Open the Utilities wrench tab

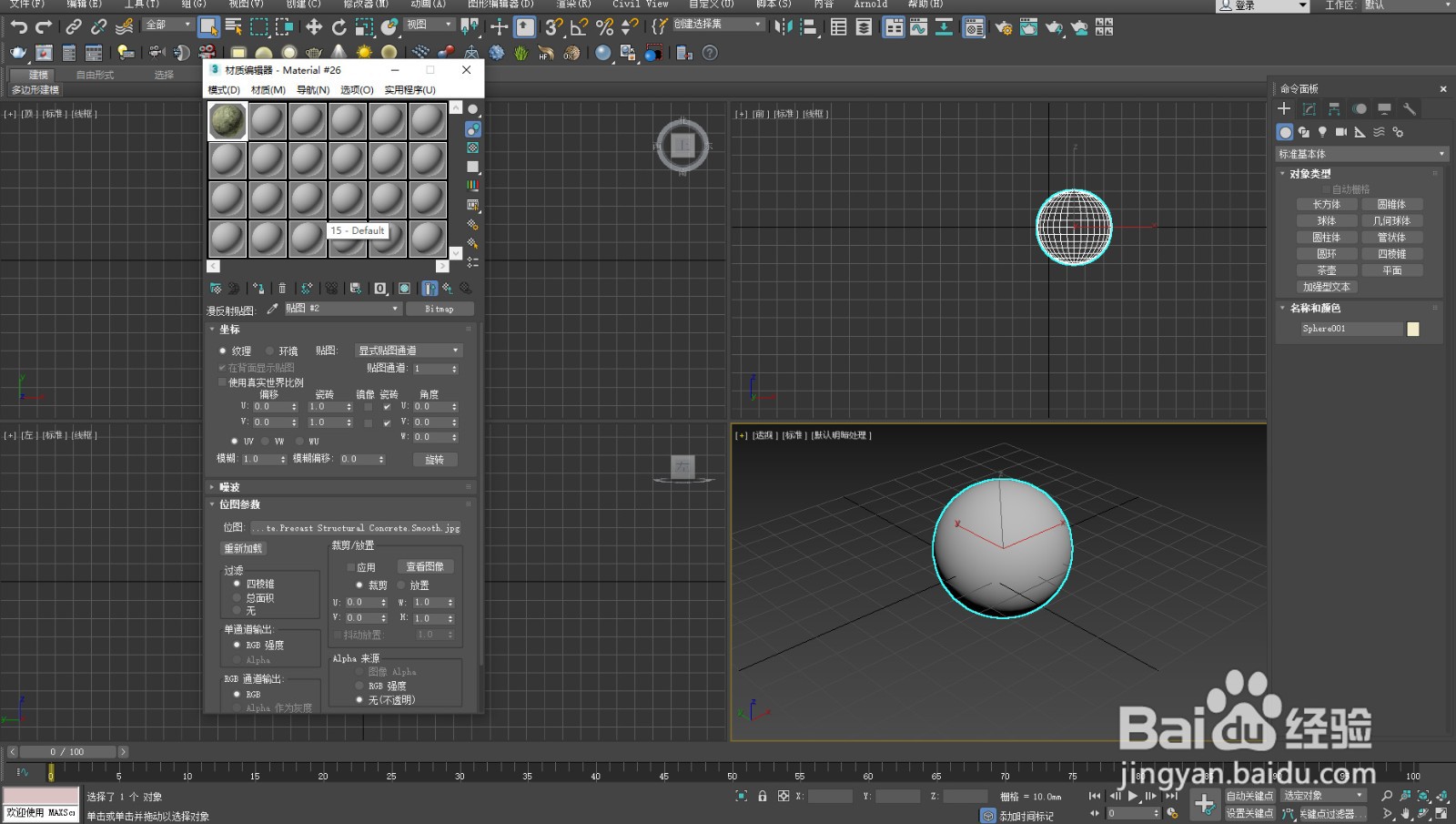(x=1410, y=109)
